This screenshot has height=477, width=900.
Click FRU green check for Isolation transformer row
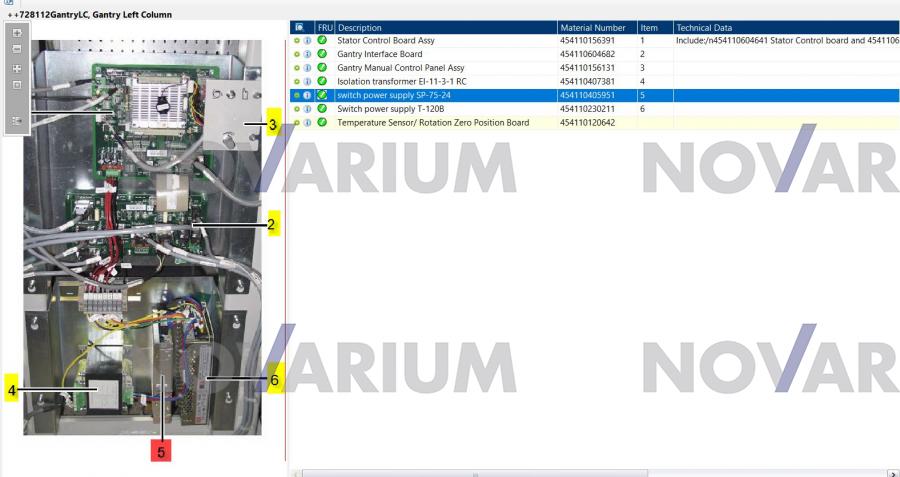coord(322,81)
